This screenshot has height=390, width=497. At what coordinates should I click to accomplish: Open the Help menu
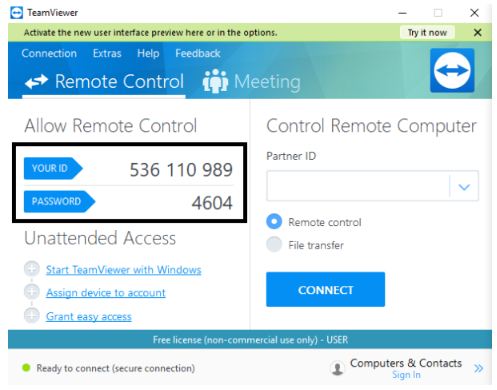coord(148,54)
